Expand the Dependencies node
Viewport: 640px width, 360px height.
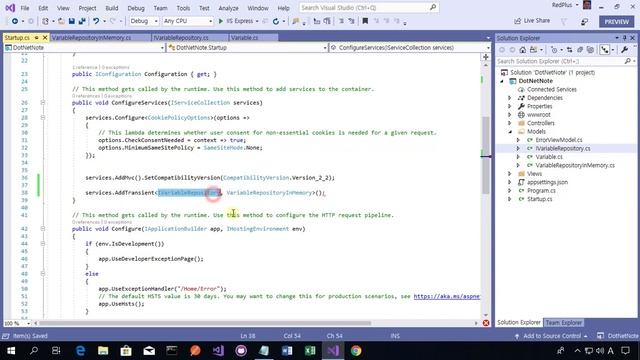[510, 98]
